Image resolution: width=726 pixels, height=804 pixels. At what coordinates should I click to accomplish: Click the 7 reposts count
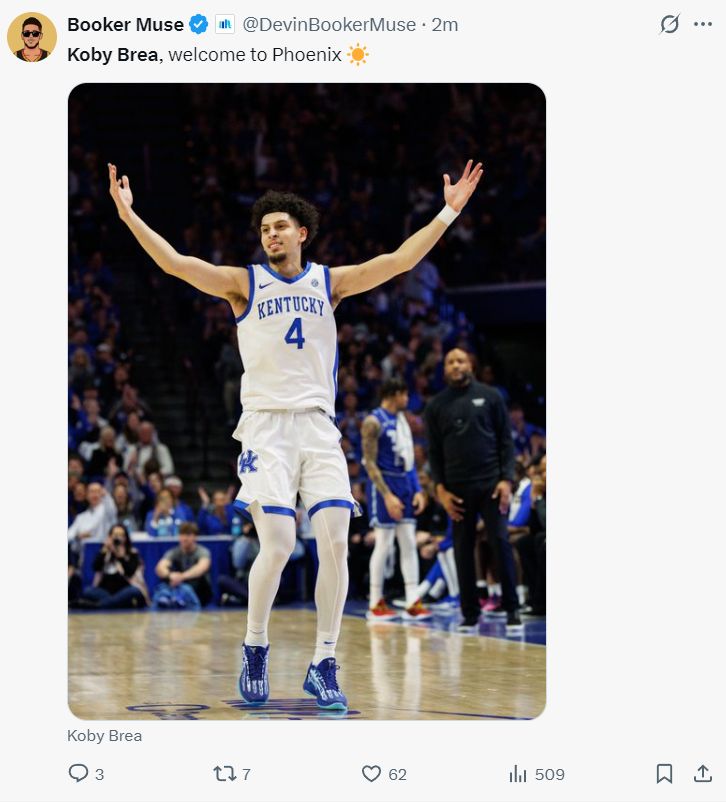pyautogui.click(x=246, y=774)
